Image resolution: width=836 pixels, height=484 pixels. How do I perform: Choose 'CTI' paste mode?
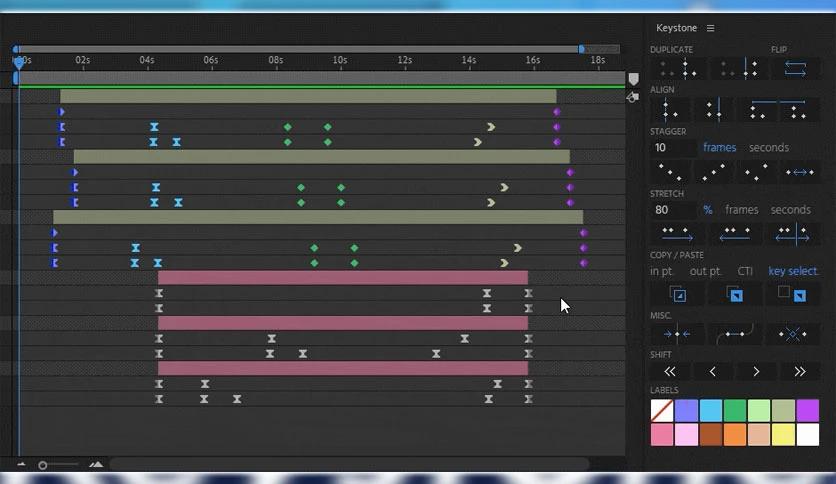point(745,271)
